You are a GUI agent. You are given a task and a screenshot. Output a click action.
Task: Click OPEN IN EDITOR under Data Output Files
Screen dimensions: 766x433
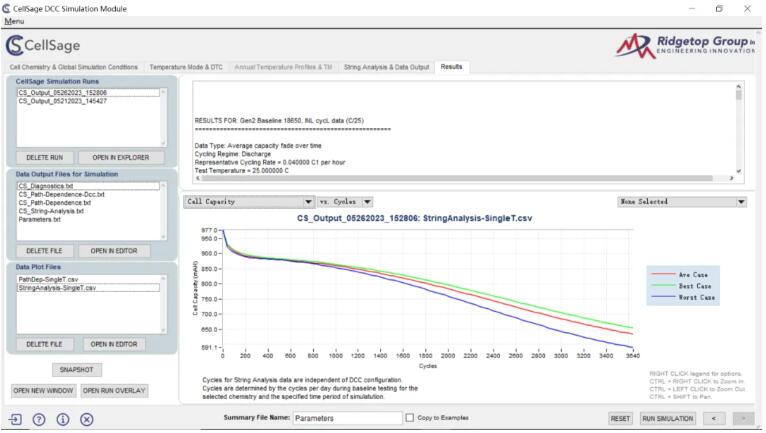pos(114,251)
